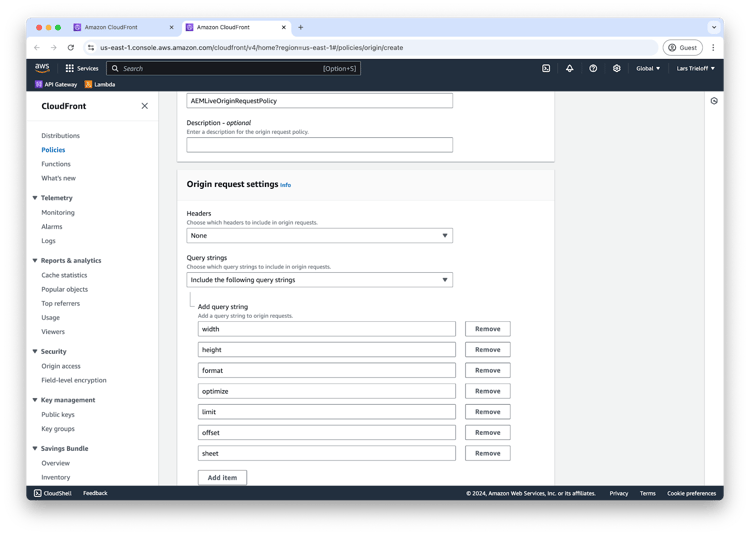
Task: Click the limit query string field
Action: (x=327, y=412)
